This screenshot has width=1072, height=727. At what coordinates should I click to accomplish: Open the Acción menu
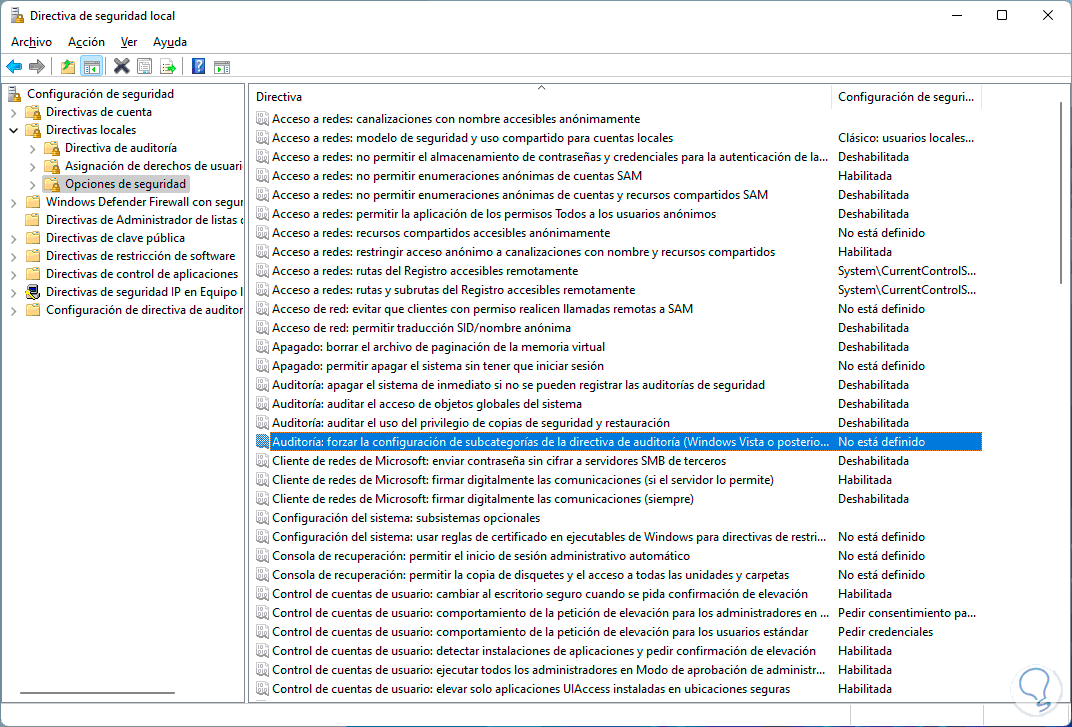point(86,42)
